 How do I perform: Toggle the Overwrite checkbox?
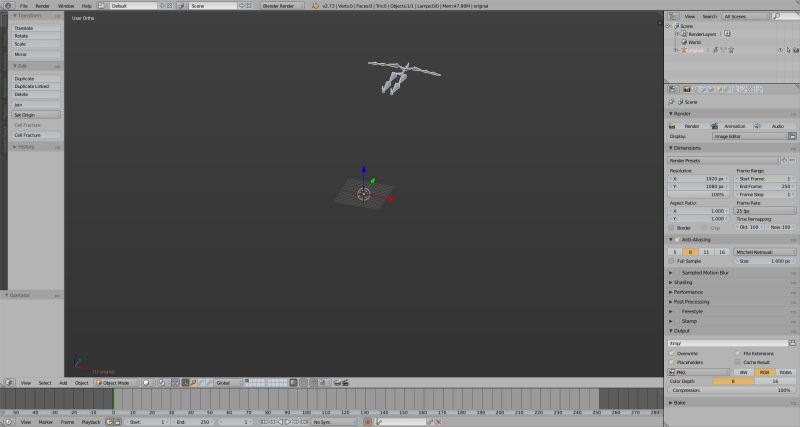672,354
